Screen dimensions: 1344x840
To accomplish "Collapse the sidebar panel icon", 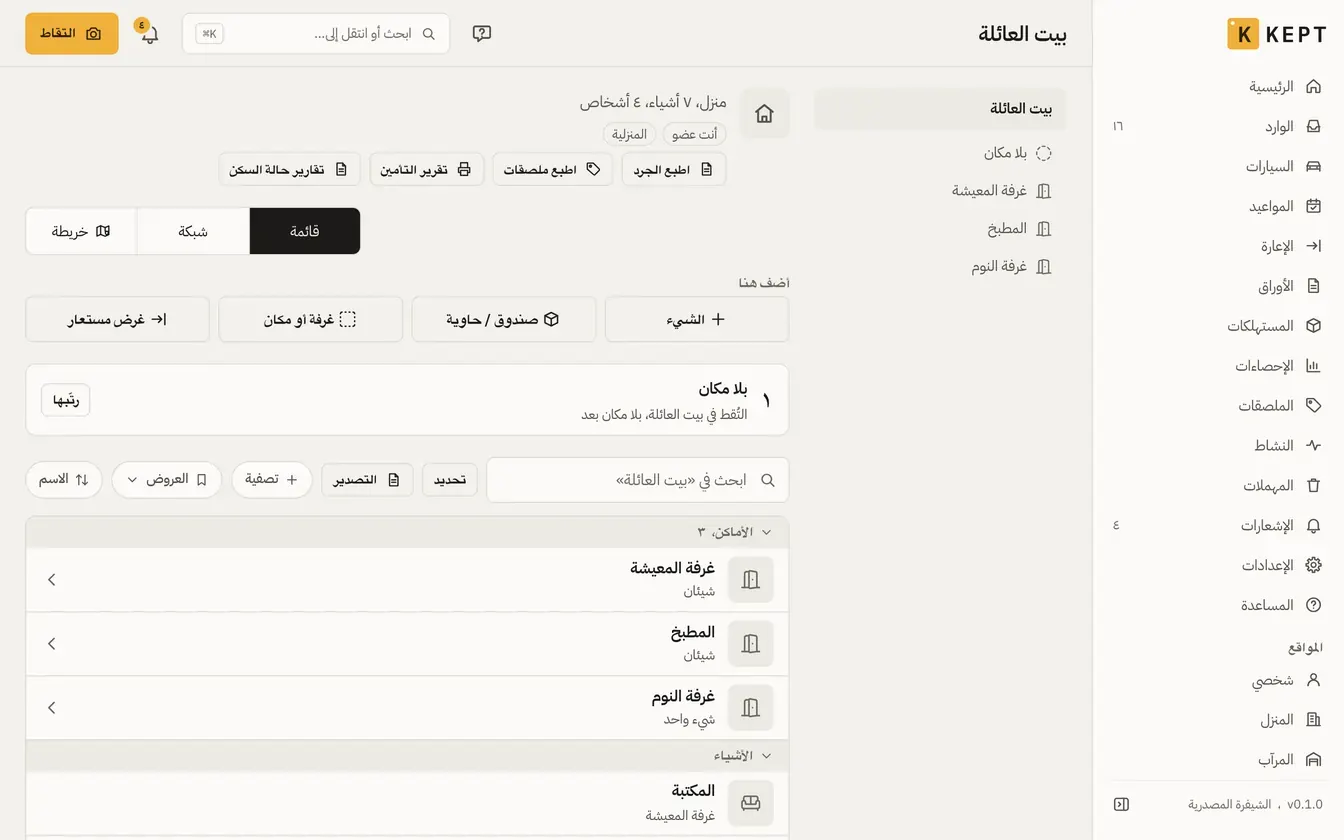I will (1121, 804).
